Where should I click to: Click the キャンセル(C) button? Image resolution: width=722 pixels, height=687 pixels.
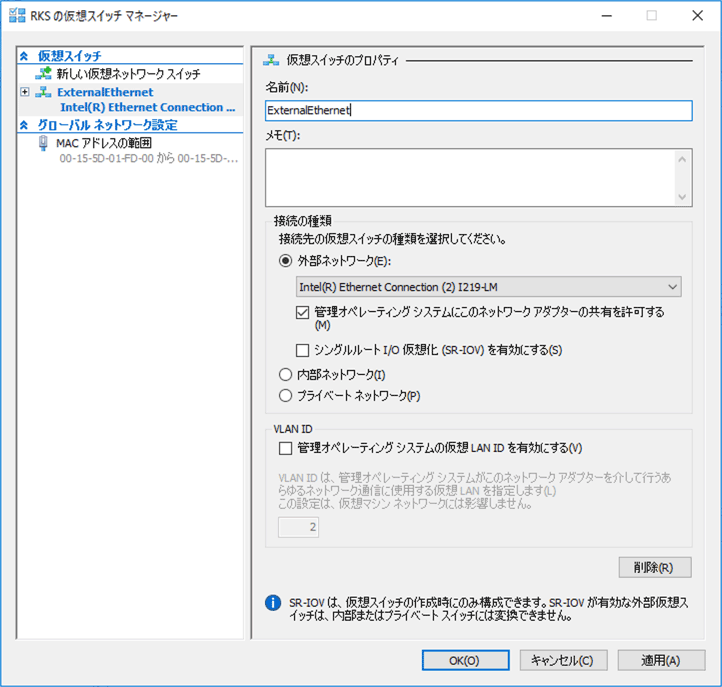pyautogui.click(x=564, y=660)
